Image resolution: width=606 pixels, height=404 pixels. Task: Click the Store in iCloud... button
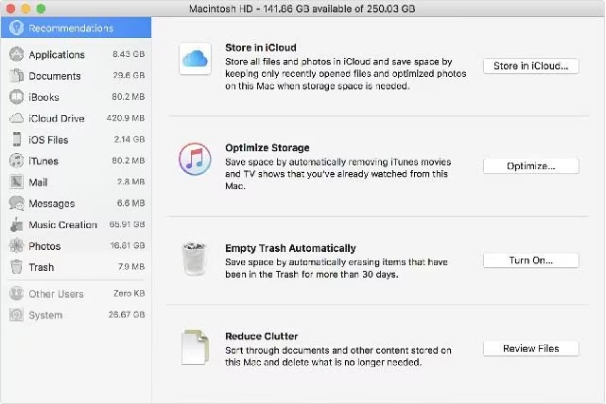(x=531, y=66)
